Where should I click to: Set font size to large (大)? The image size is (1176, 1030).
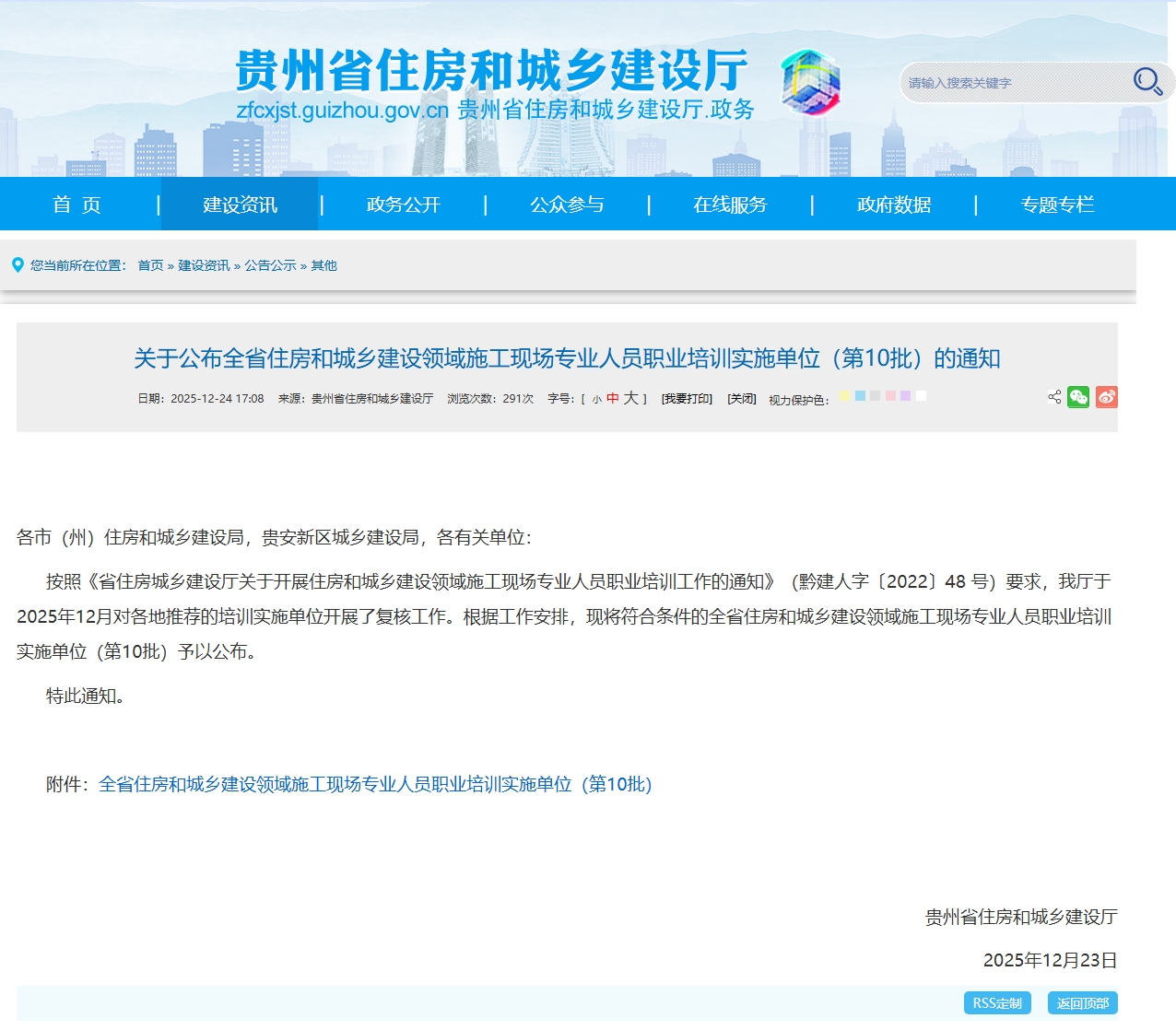630,398
